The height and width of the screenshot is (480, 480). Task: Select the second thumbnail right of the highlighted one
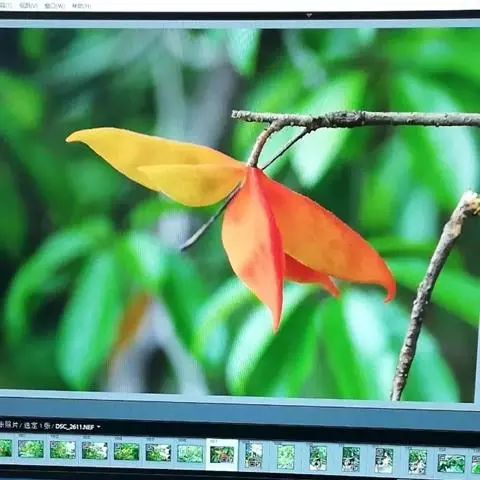[286, 456]
